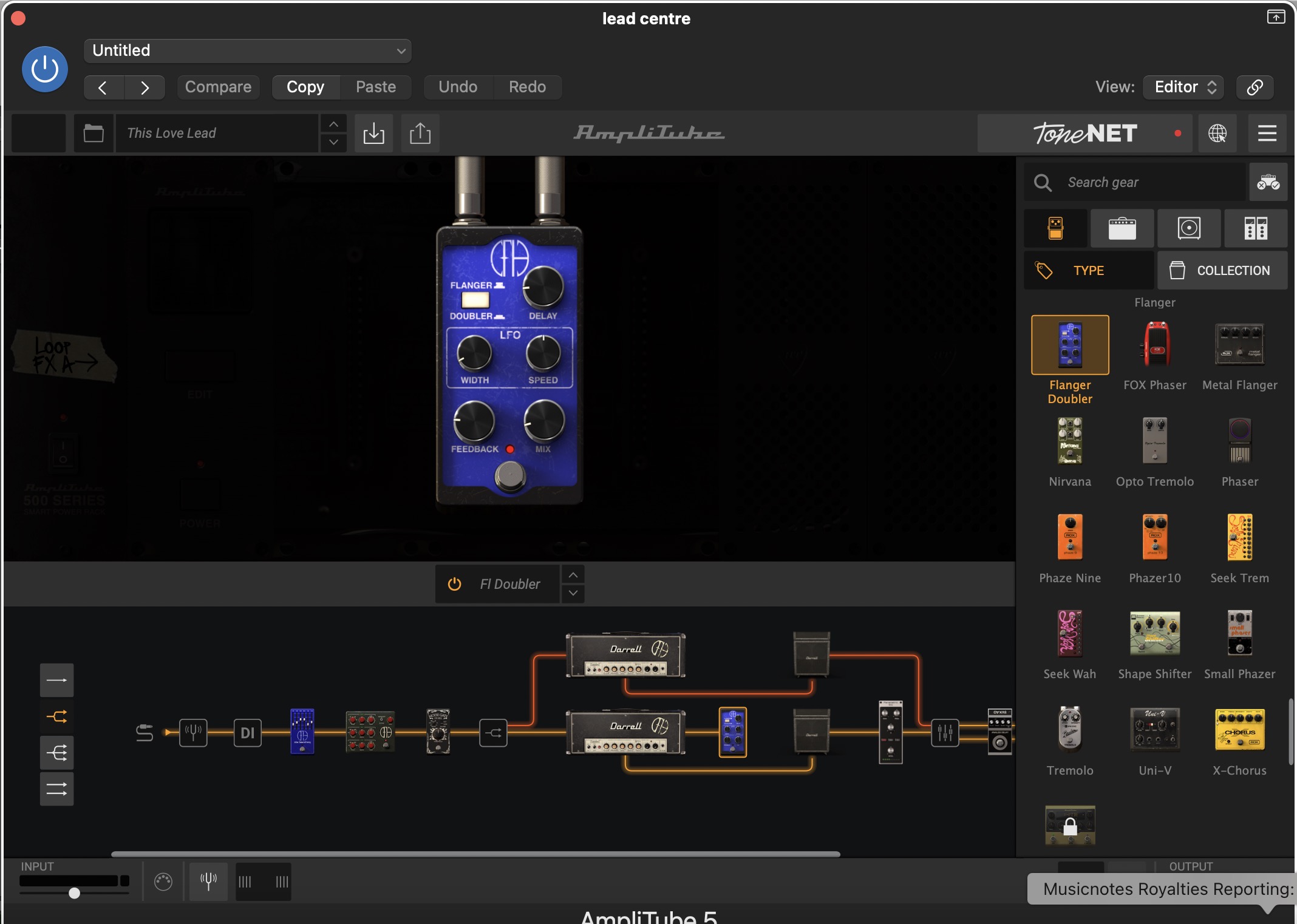Click the Compare button
Image resolution: width=1297 pixels, height=924 pixels.
tap(218, 87)
